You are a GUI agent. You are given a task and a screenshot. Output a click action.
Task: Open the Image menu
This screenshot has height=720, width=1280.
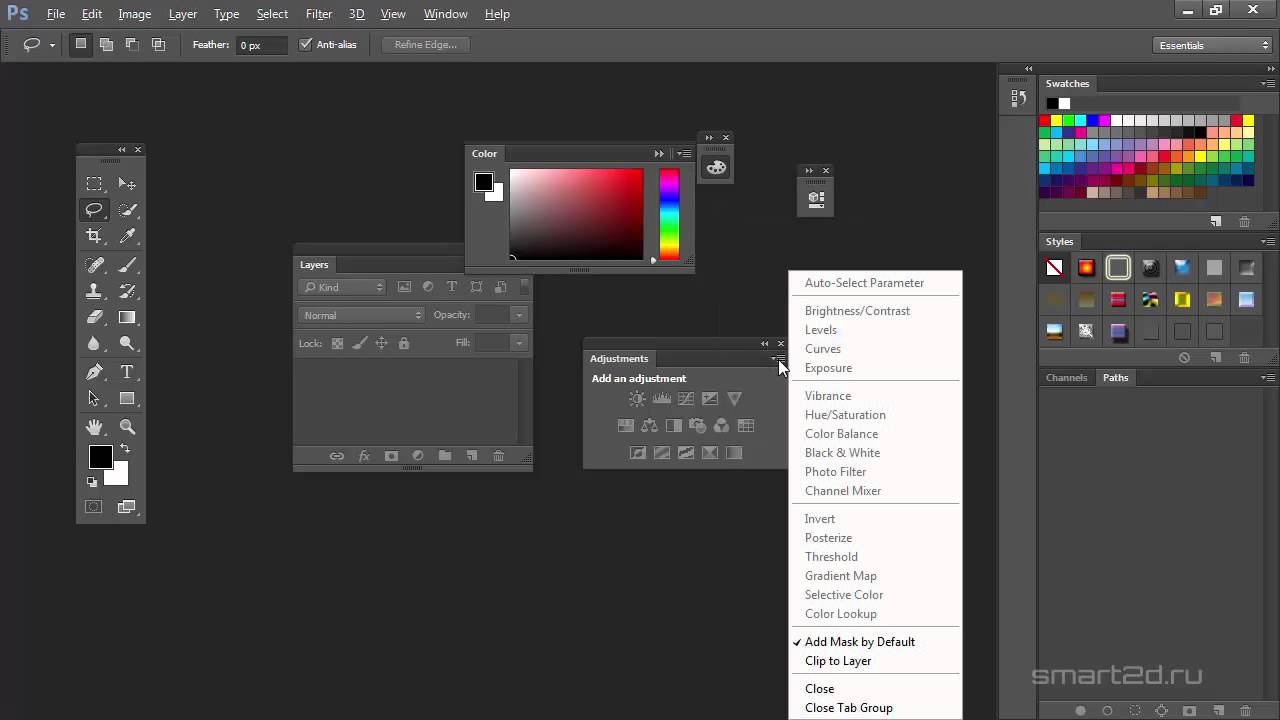tap(135, 14)
